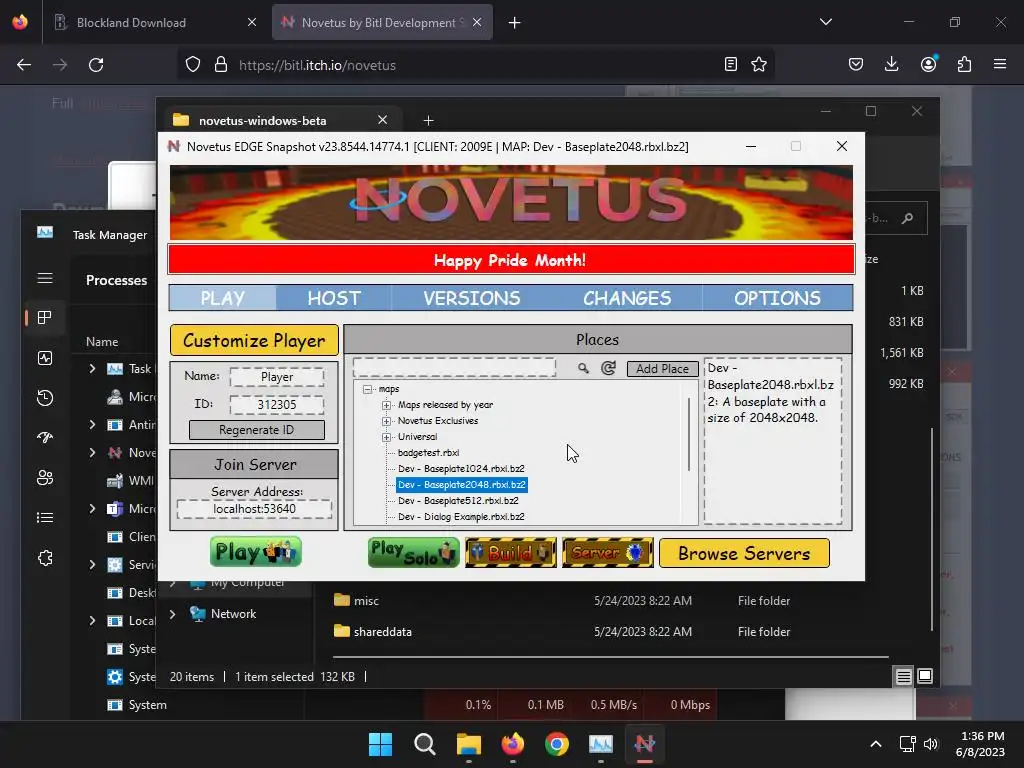Viewport: 1024px width, 768px height.
Task: Click Novetus taskbar icon
Action: point(645,744)
